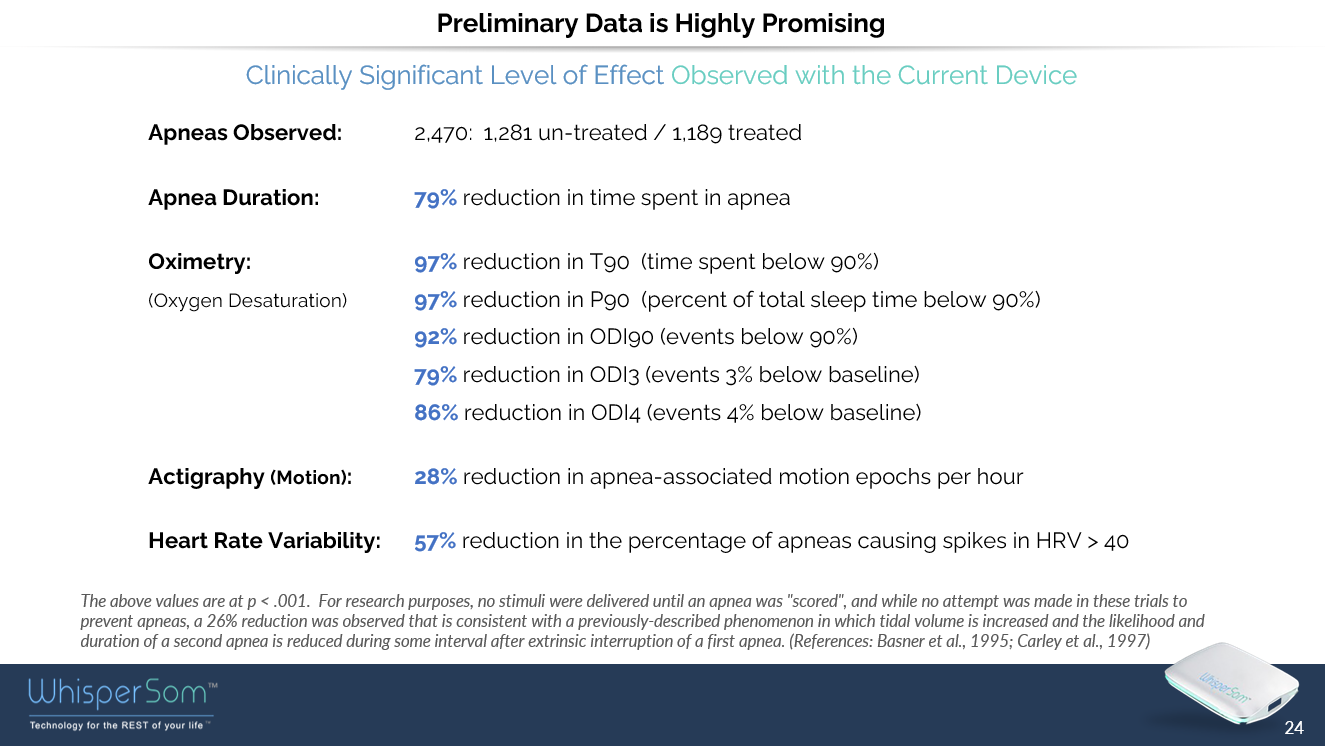Select the 'Apneas Observed:' label
Screen dimensions: 1325x746
245,133
